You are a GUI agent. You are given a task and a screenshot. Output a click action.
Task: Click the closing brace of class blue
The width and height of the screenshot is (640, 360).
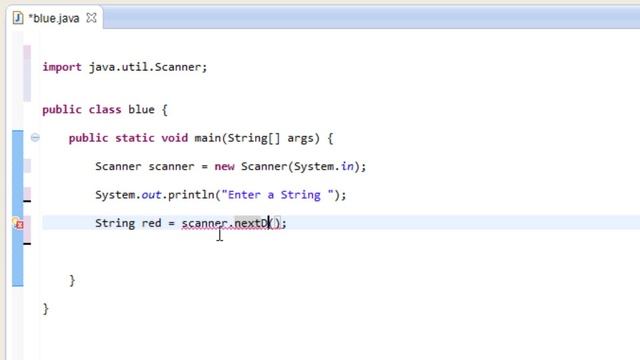(x=45, y=309)
